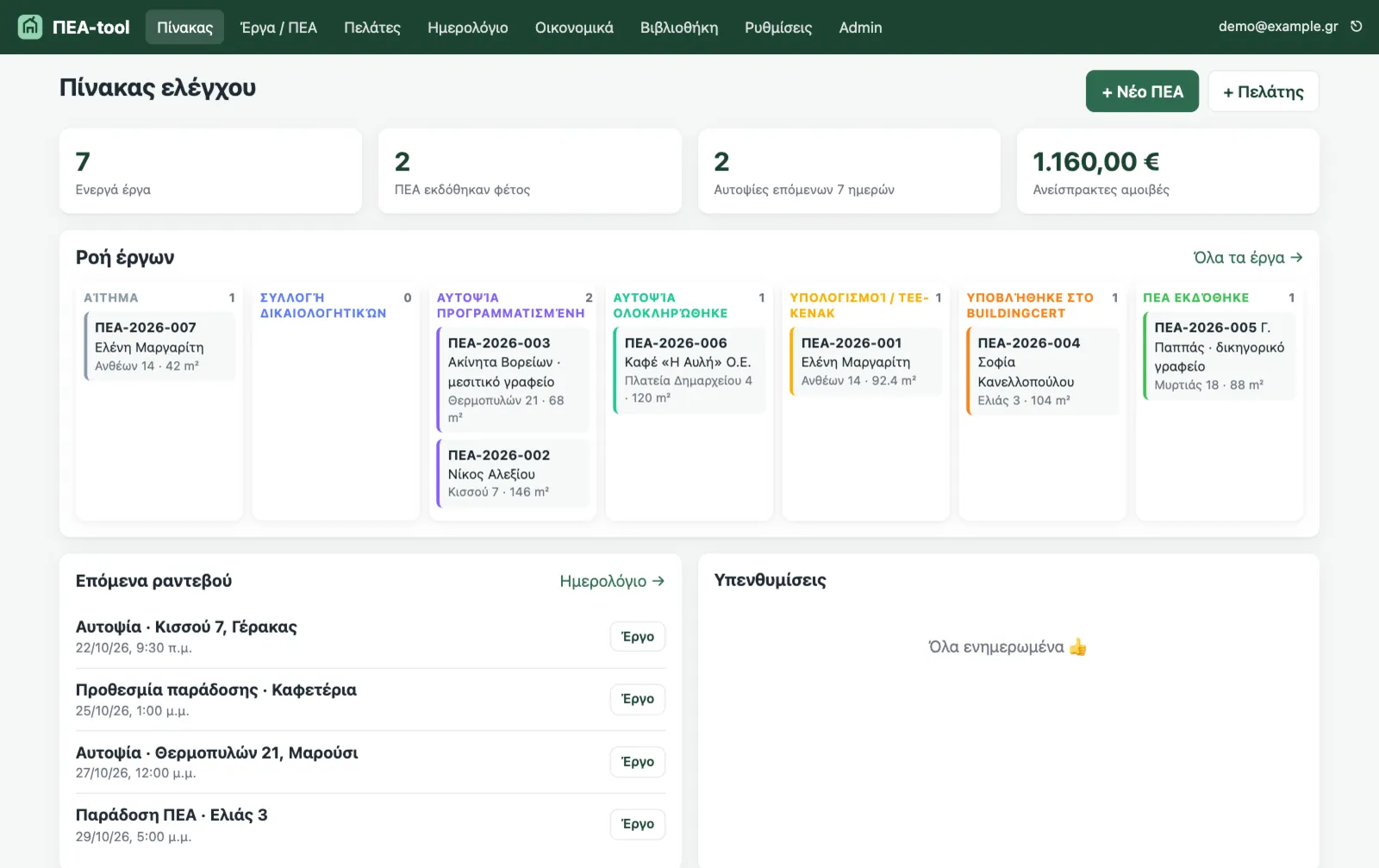Open Έργο for Αυτοψία · Θερμοπυλών 21, Μαρούσι
This screenshot has width=1379, height=868.
[638, 762]
